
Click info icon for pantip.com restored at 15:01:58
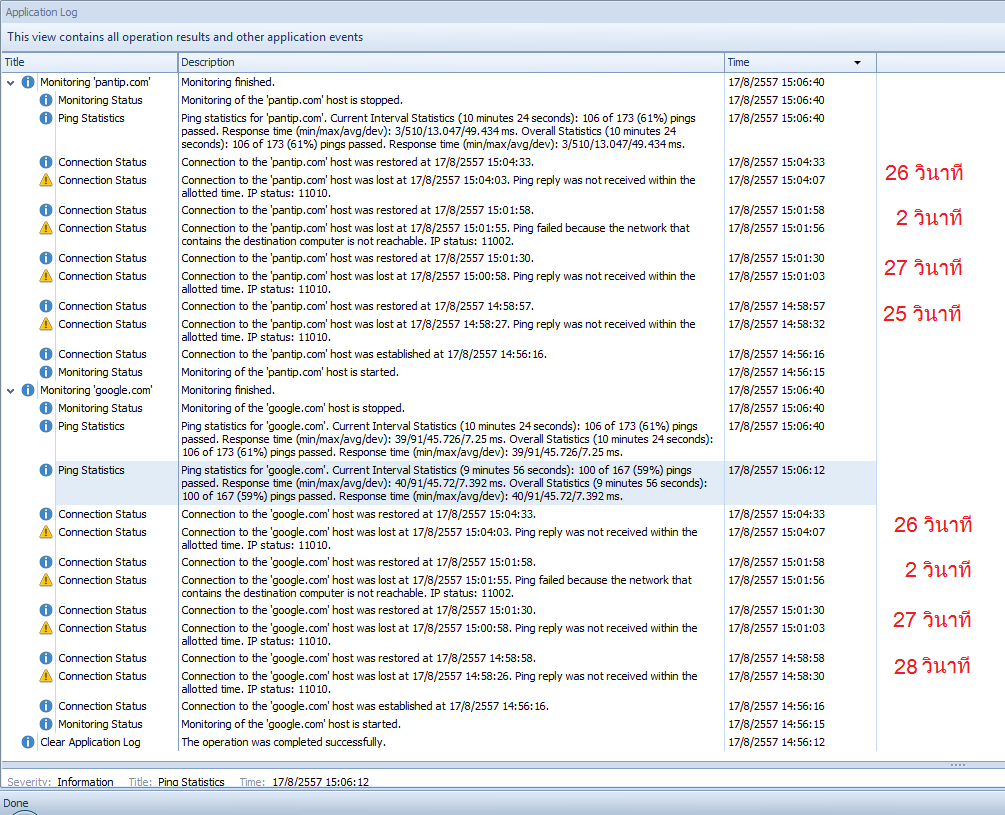click(46, 210)
